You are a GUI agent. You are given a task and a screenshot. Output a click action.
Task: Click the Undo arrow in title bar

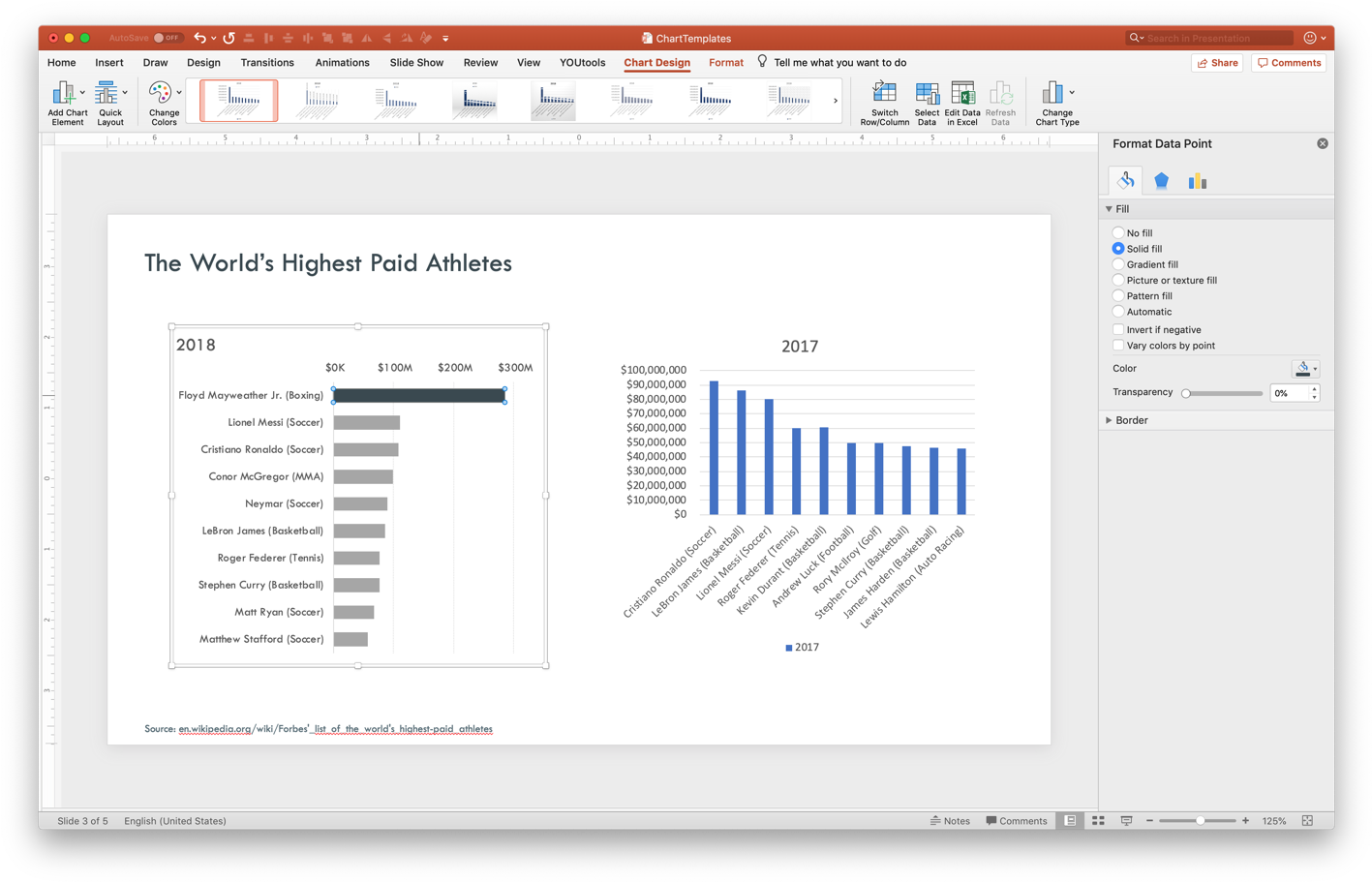199,38
